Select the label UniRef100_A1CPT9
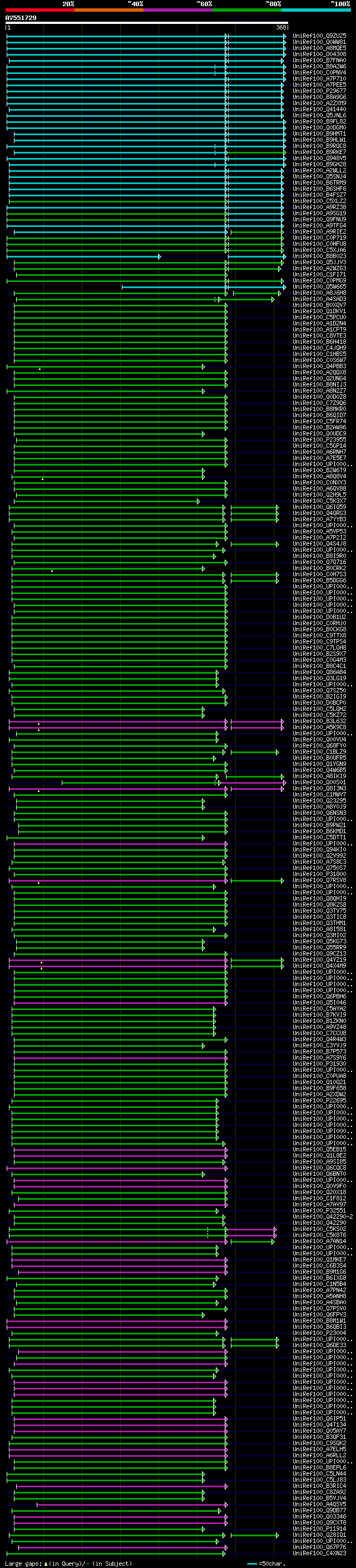Image resolution: width=356 pixels, height=1568 pixels. 319,330
